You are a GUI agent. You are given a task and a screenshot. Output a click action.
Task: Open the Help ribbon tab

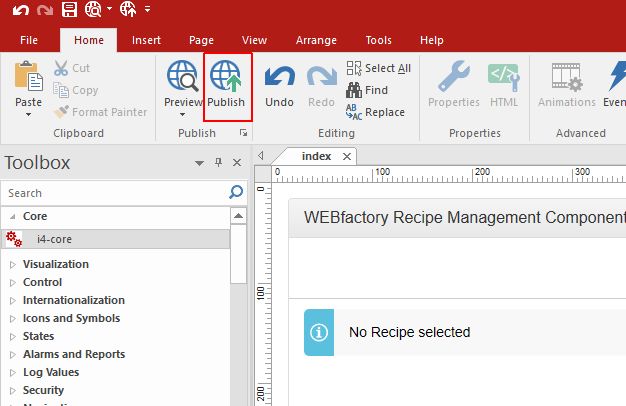(432, 40)
